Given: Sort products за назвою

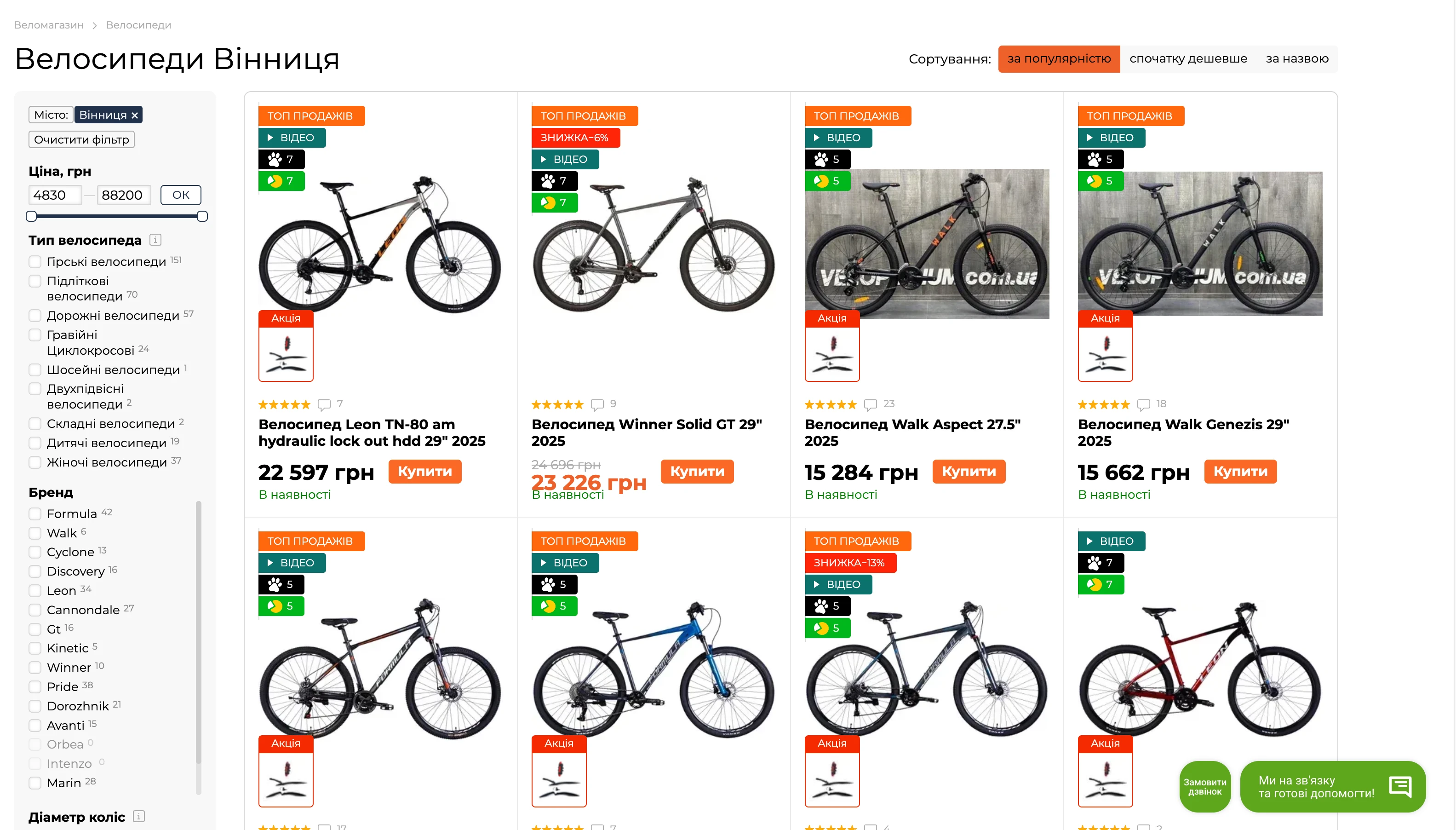Looking at the screenshot, I should 1296,59.
